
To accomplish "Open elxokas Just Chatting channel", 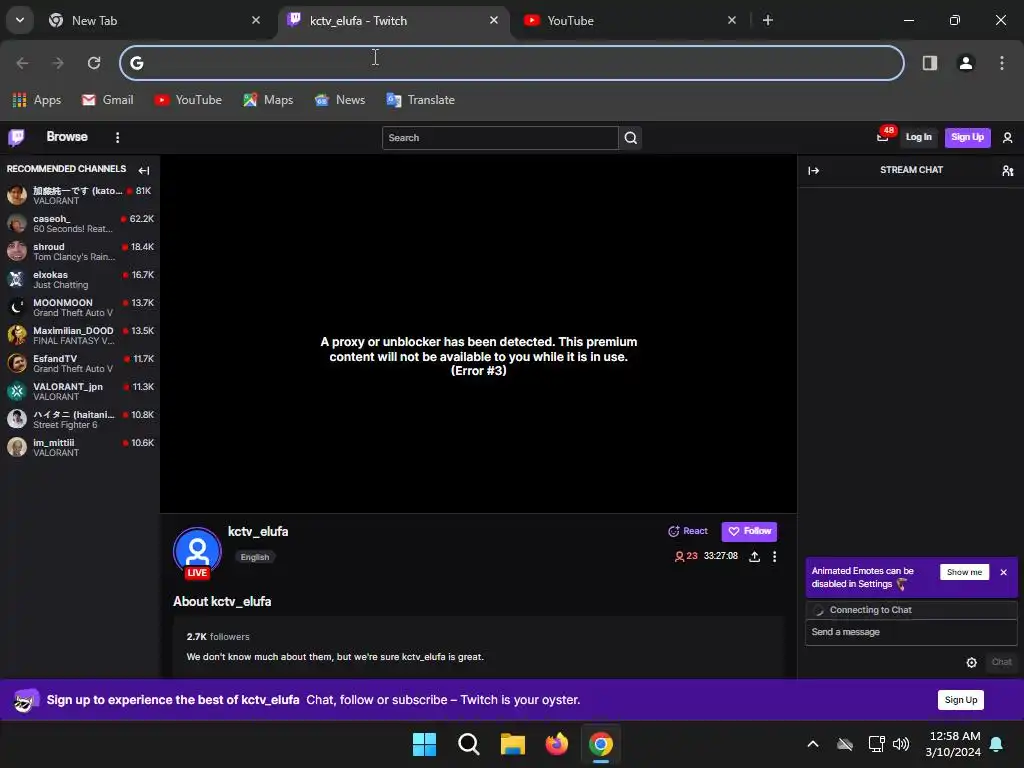I will pos(80,280).
